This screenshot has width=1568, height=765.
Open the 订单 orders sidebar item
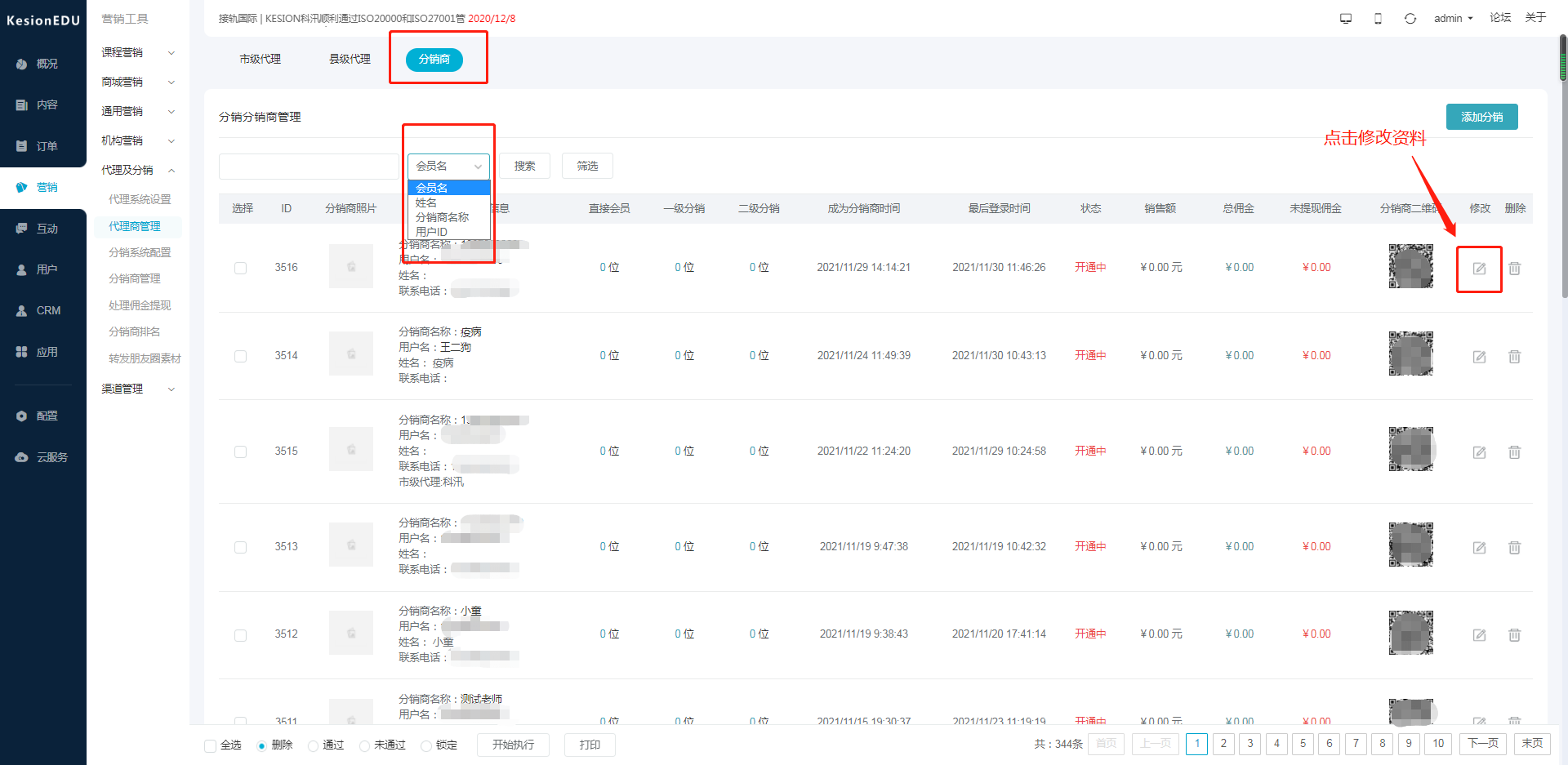[x=38, y=146]
